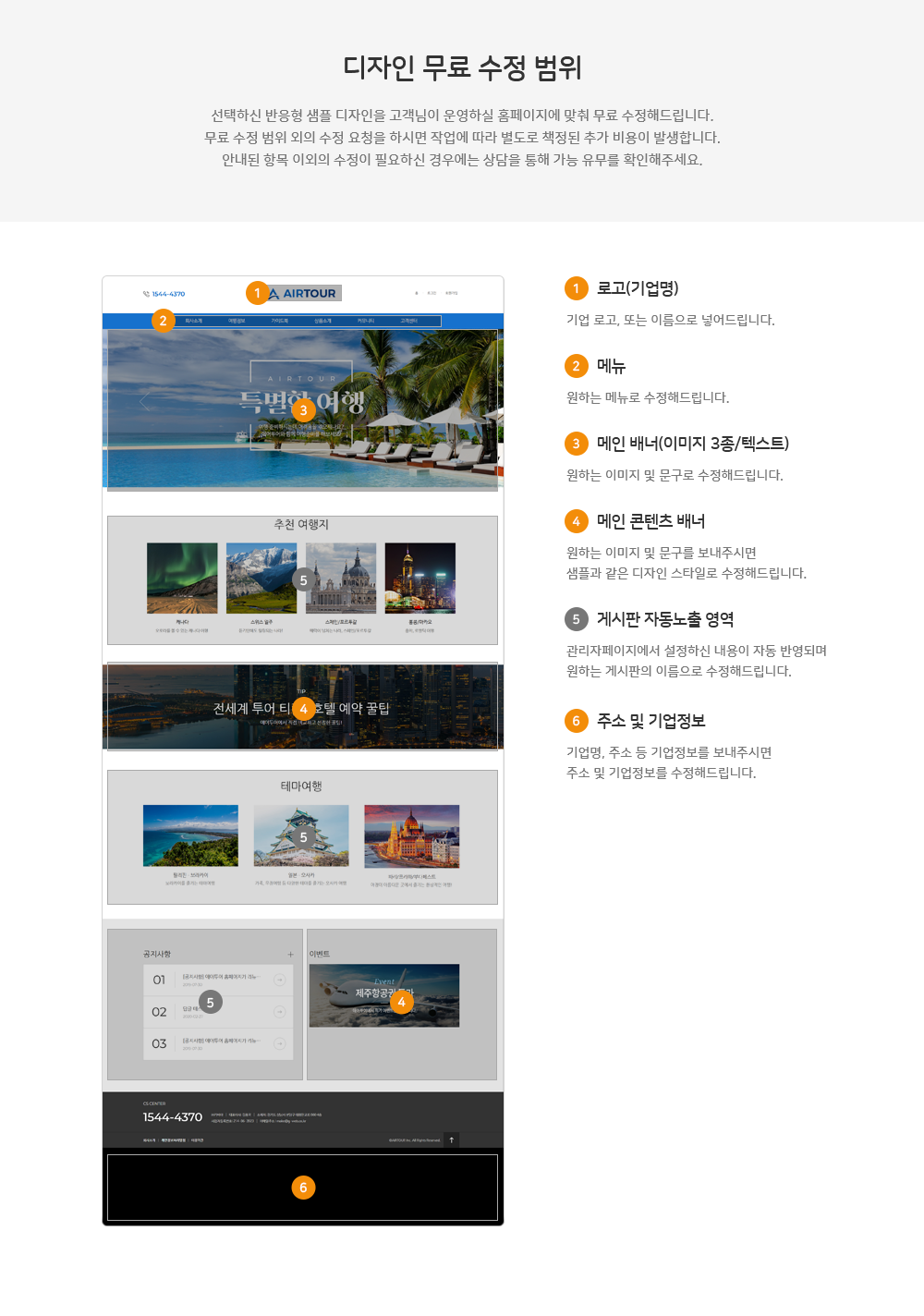Viewport: 924px width, 1316px height.
Task: Click the plus icon next to 공지사항
Action: coord(290,955)
